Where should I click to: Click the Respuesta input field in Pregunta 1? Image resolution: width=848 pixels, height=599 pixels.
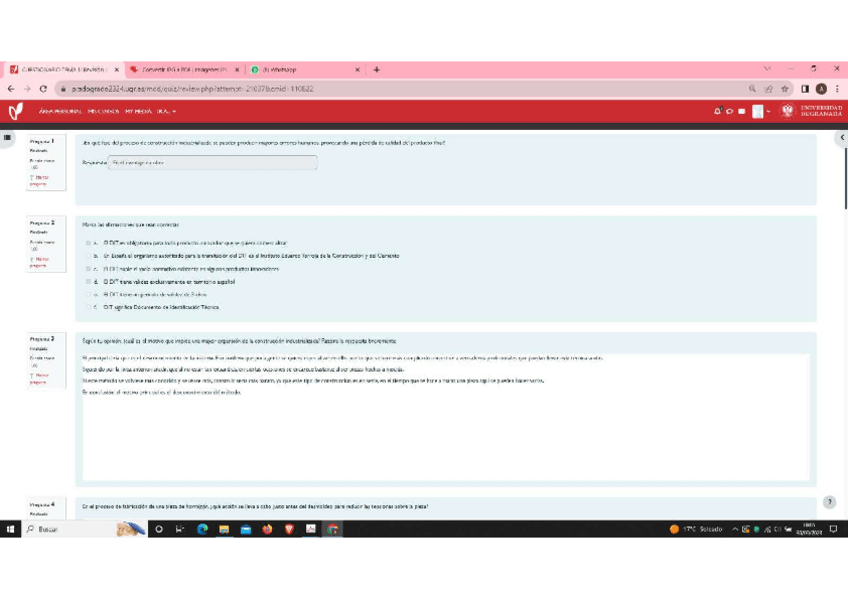pyautogui.click(x=213, y=163)
